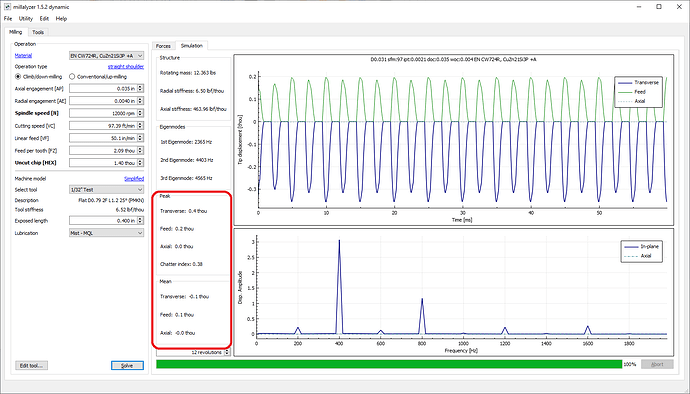Maximize the millalyzer window
The height and width of the screenshot is (394, 690).
pos(659,7)
